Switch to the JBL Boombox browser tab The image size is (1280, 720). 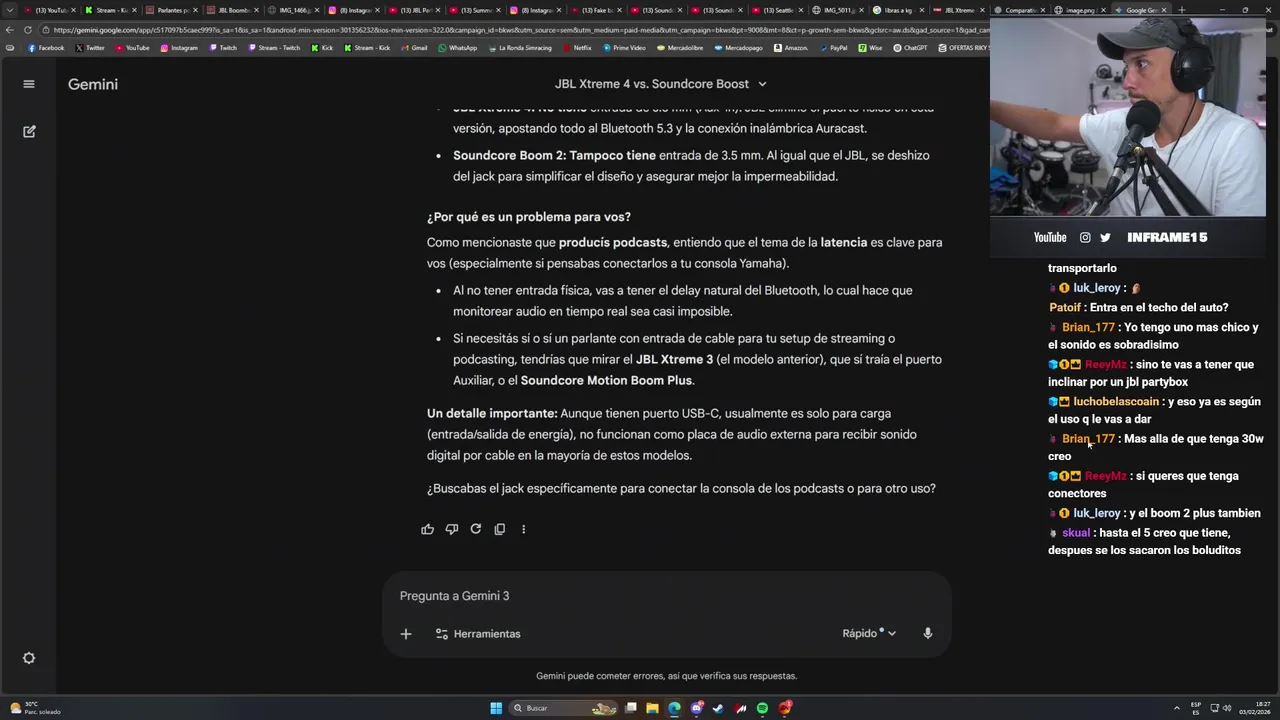[232, 10]
